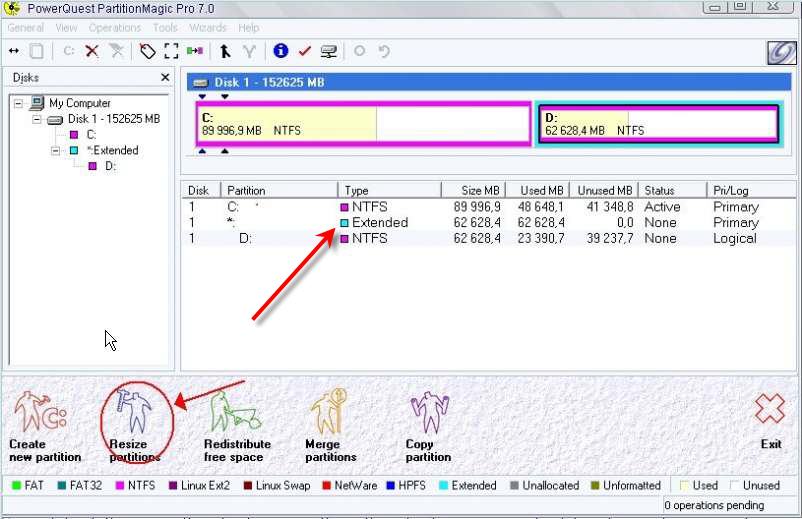Click the Resize/Move partition double-arrow toolbar icon
The width and height of the screenshot is (802, 519).
(14, 51)
